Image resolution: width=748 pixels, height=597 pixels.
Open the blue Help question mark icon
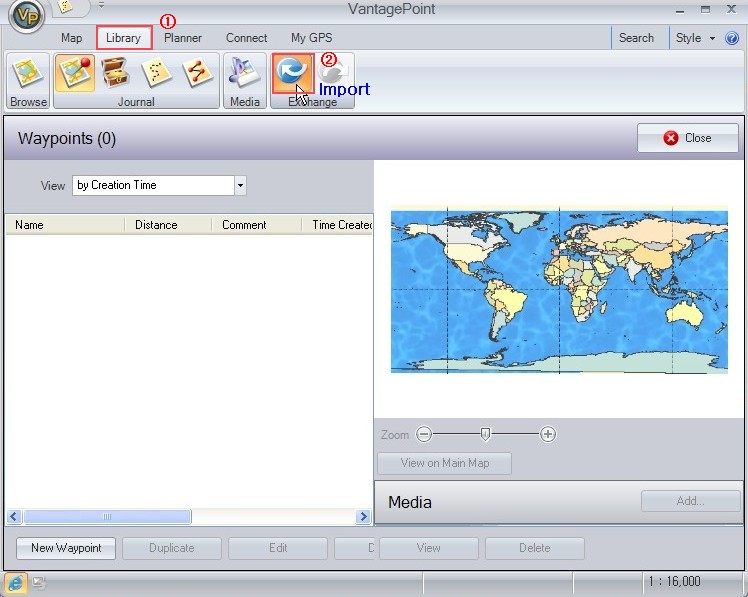point(732,38)
